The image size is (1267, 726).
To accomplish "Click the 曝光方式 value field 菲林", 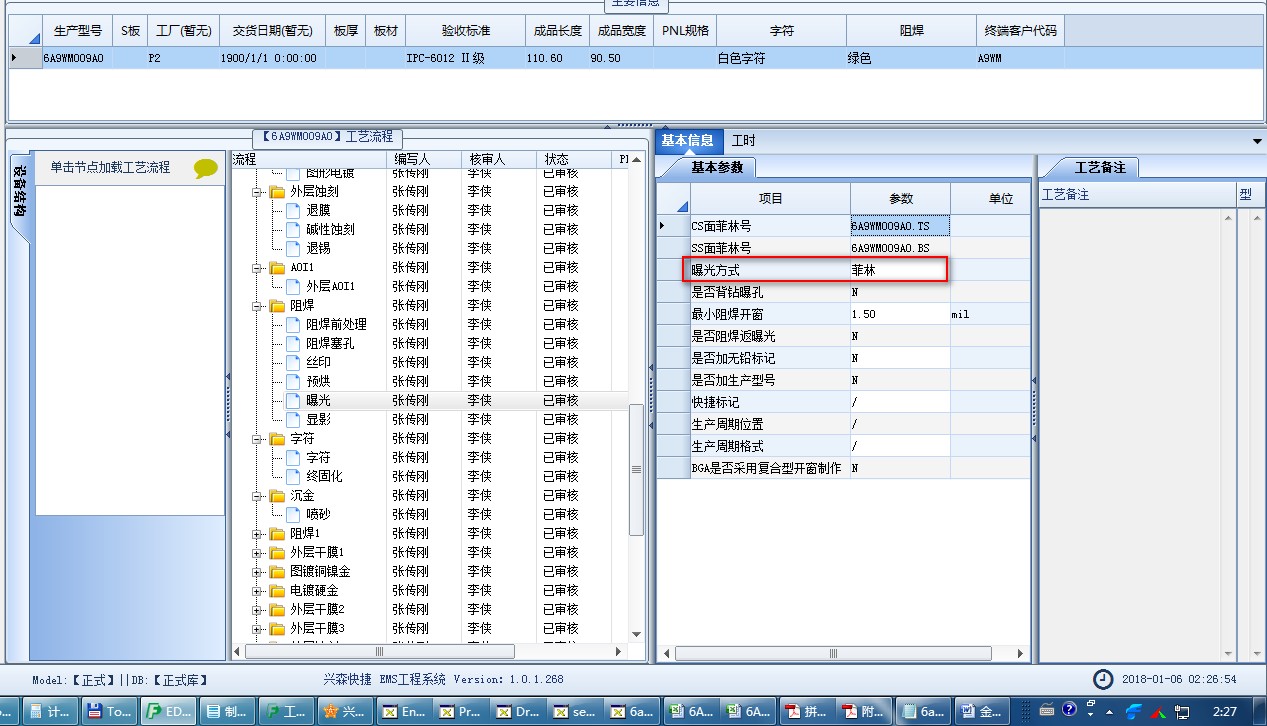I will [x=900, y=270].
